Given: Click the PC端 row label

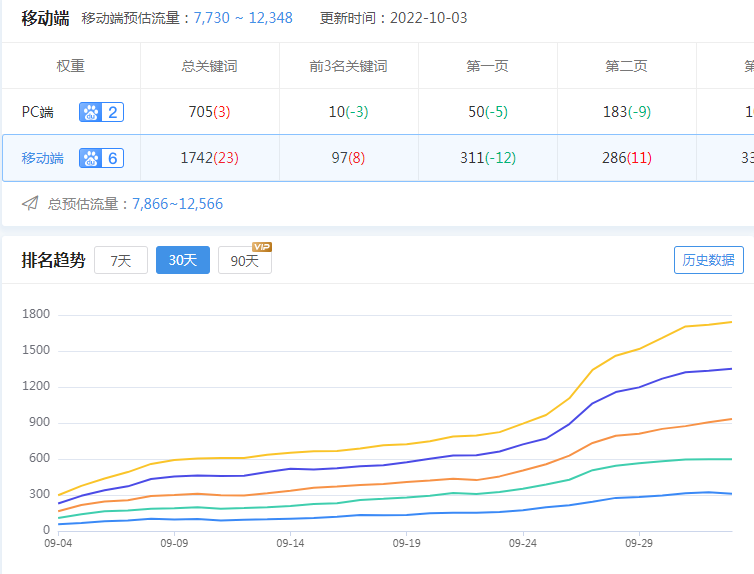Looking at the screenshot, I should click(x=38, y=112).
